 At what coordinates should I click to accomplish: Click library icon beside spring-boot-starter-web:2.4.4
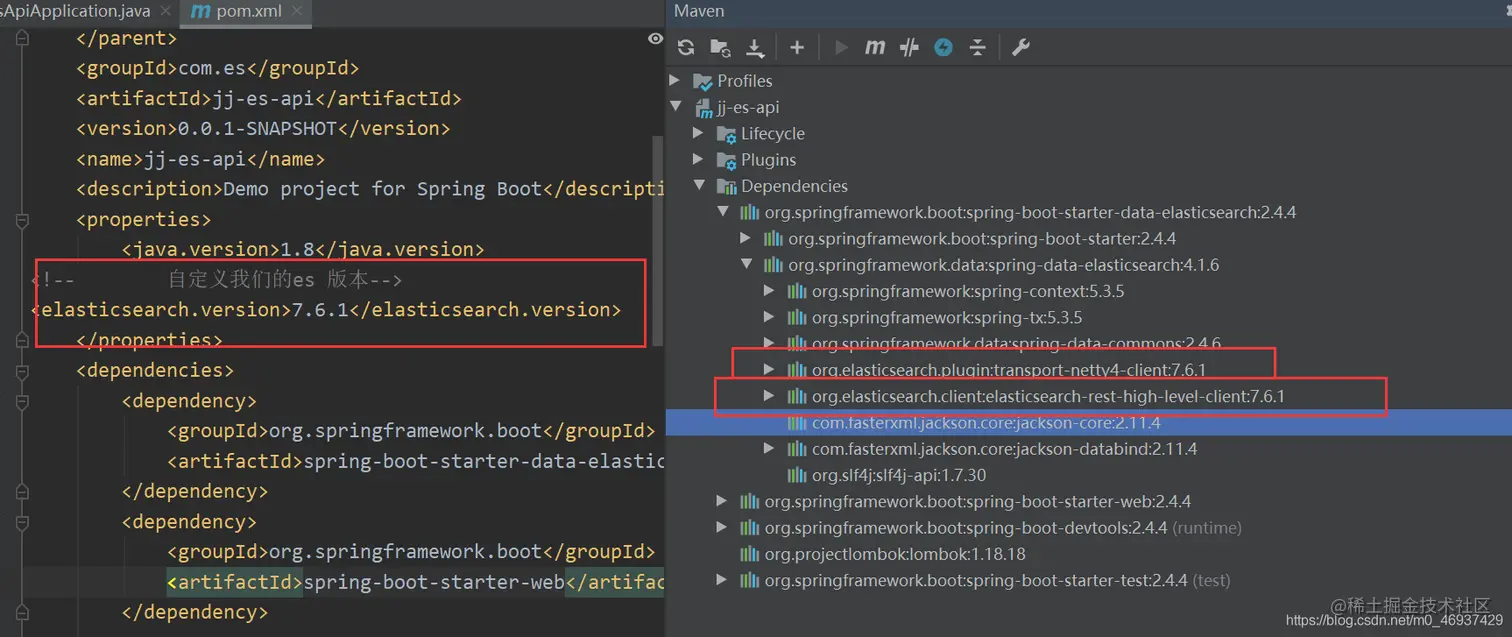750,501
